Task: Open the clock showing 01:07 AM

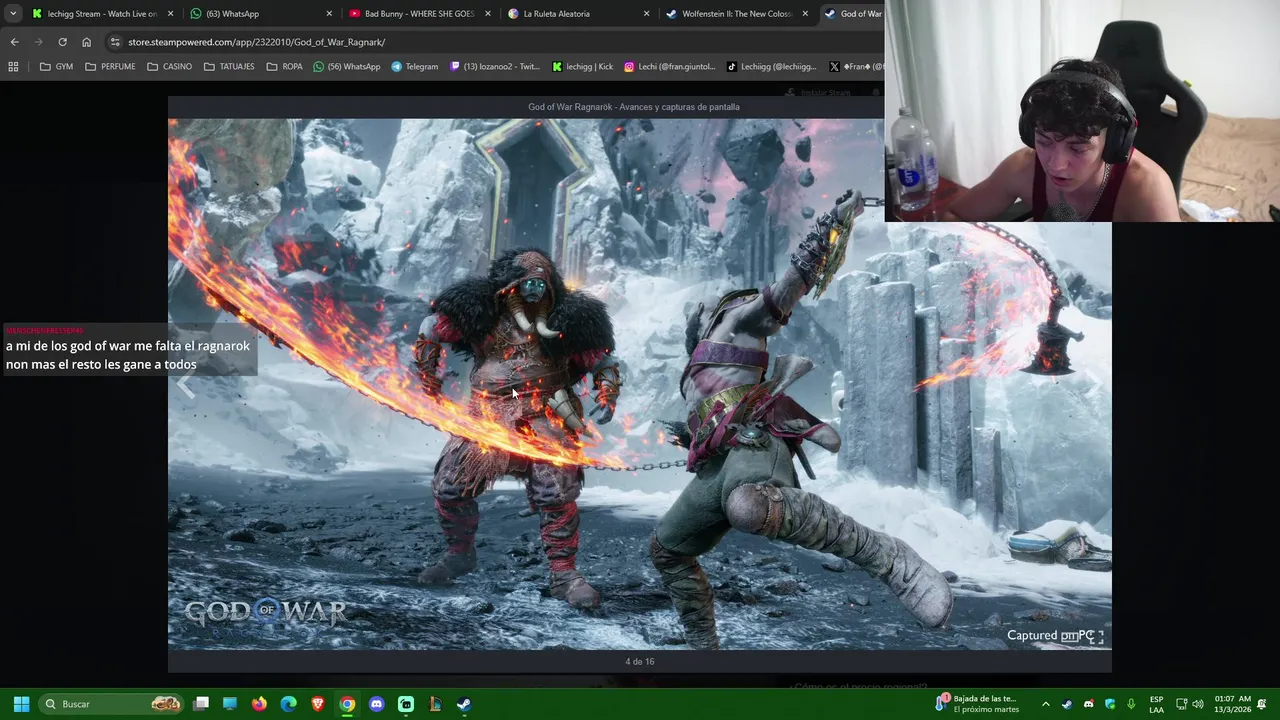Action: 1232,704
